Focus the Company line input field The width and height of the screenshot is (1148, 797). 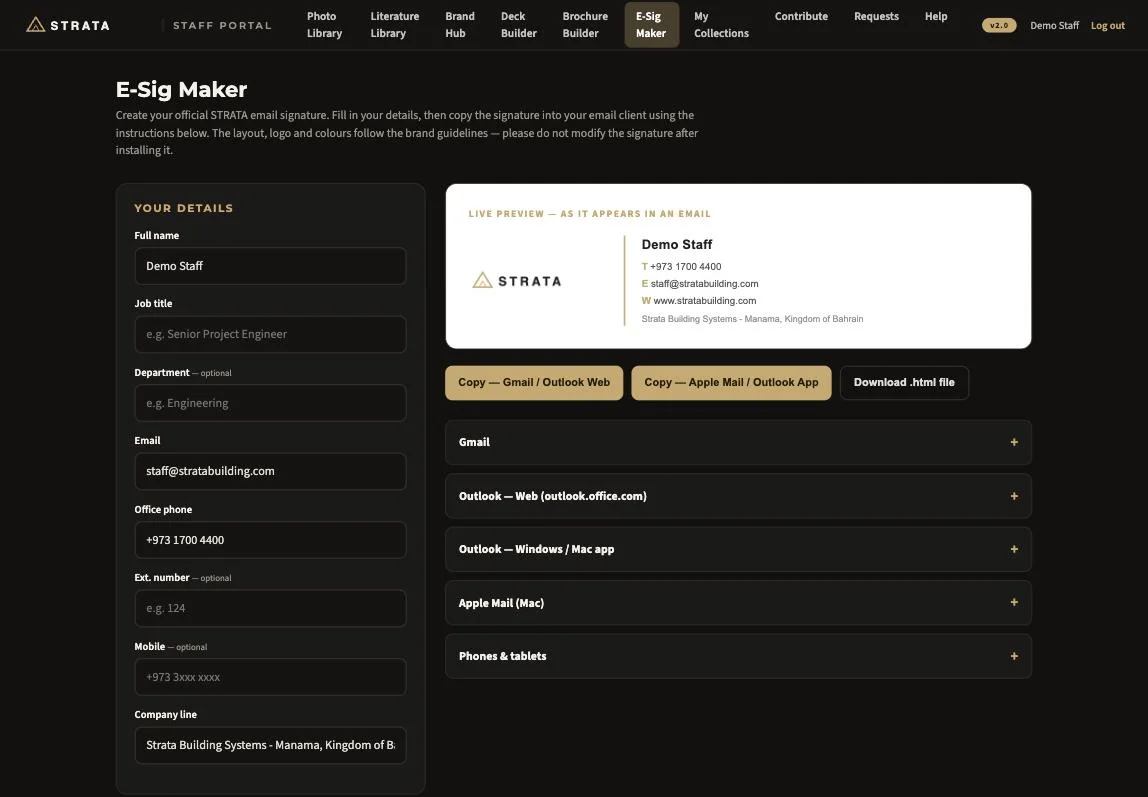[x=270, y=745]
